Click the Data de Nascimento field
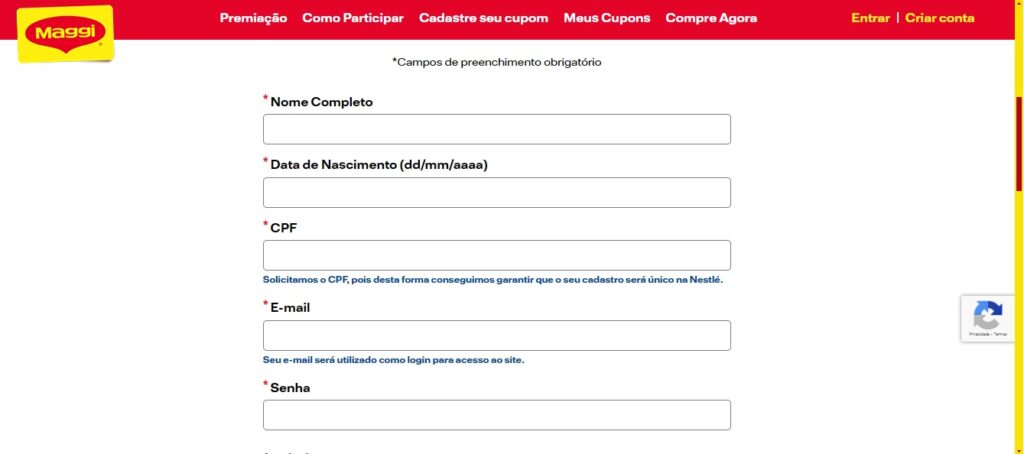This screenshot has width=1024, height=454. pyautogui.click(x=496, y=192)
